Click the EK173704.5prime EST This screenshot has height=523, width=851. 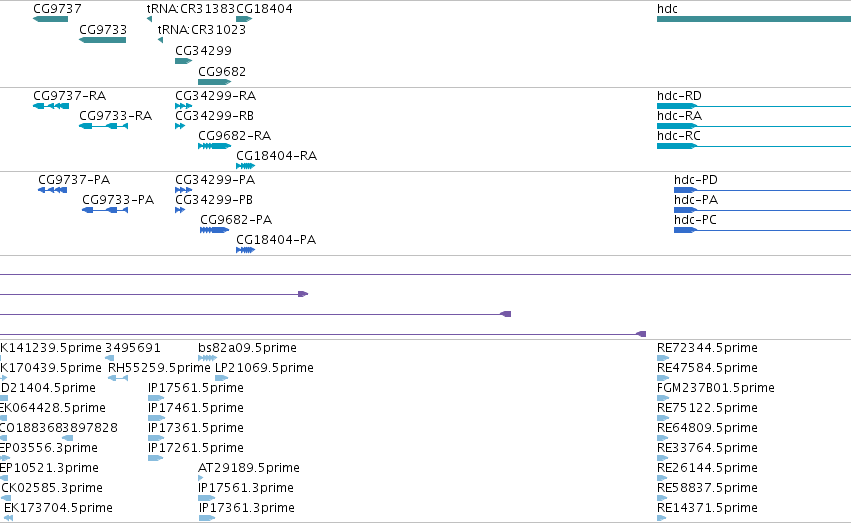(9, 519)
